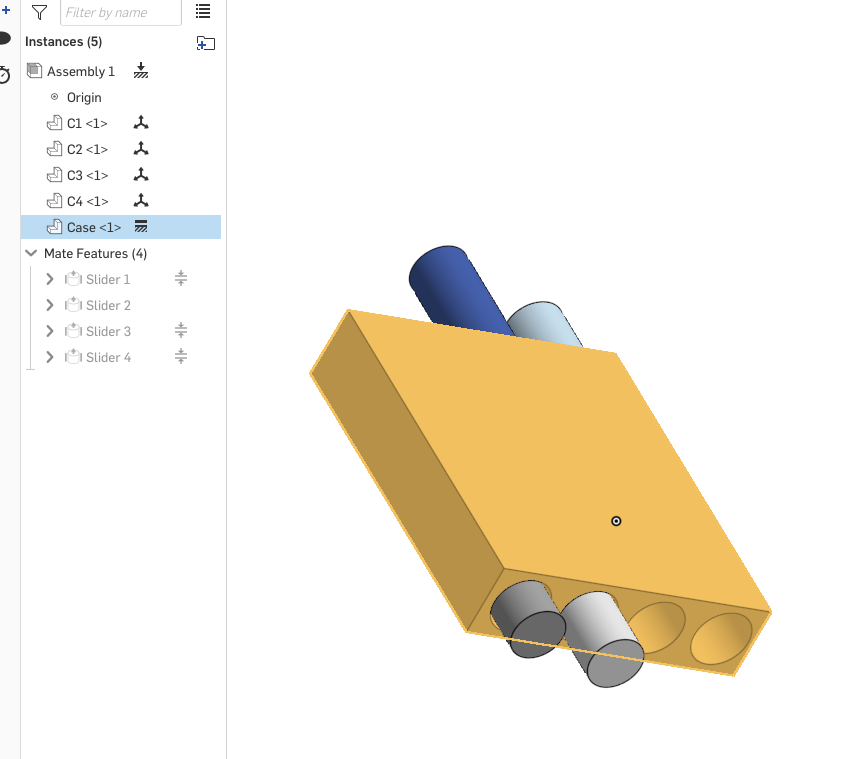Collapse the Mate Features section
This screenshot has width=843, height=759.
tap(31, 253)
